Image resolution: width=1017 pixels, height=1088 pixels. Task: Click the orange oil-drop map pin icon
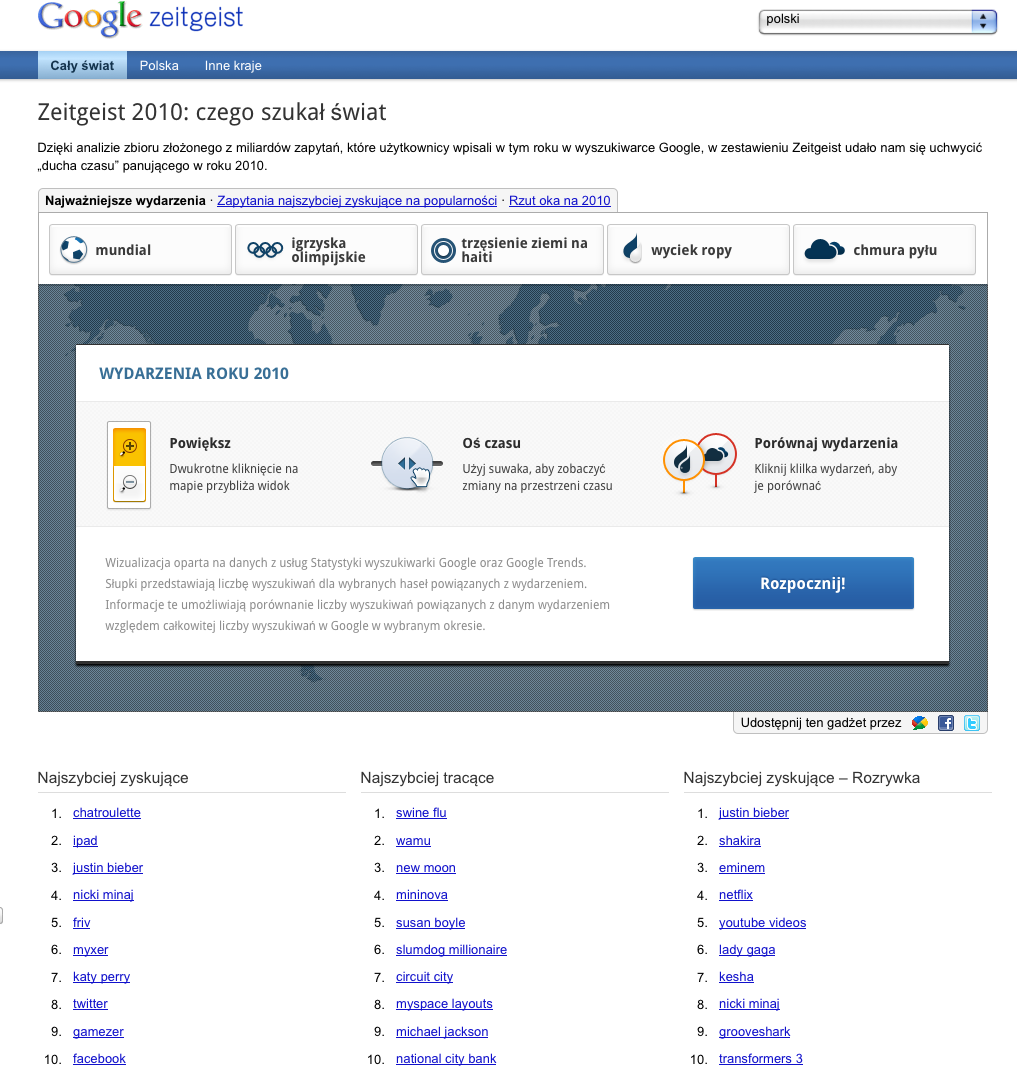pyautogui.click(x=683, y=464)
